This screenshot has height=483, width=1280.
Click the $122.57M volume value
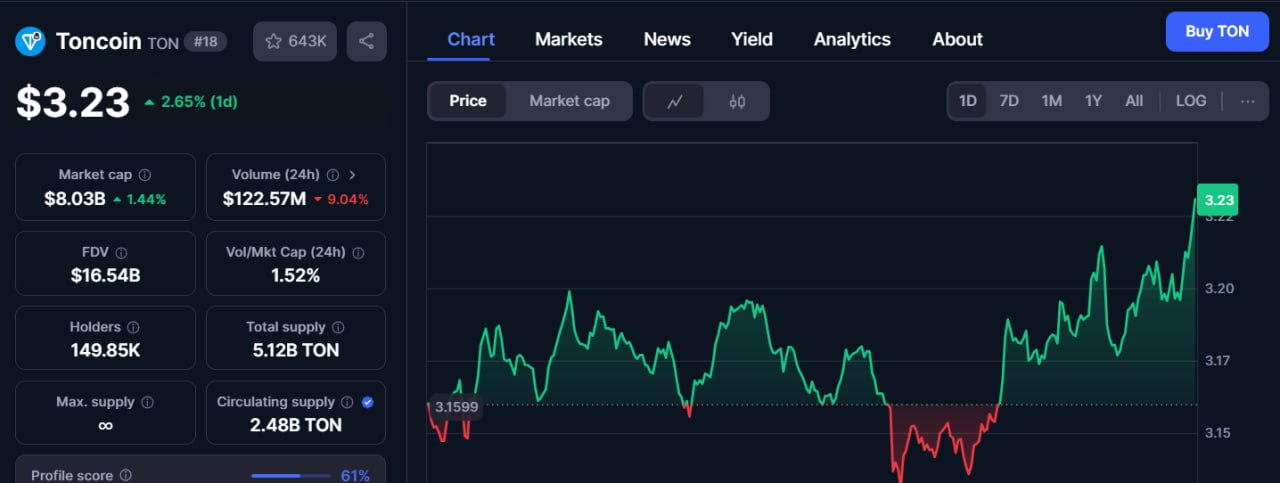[x=264, y=199]
